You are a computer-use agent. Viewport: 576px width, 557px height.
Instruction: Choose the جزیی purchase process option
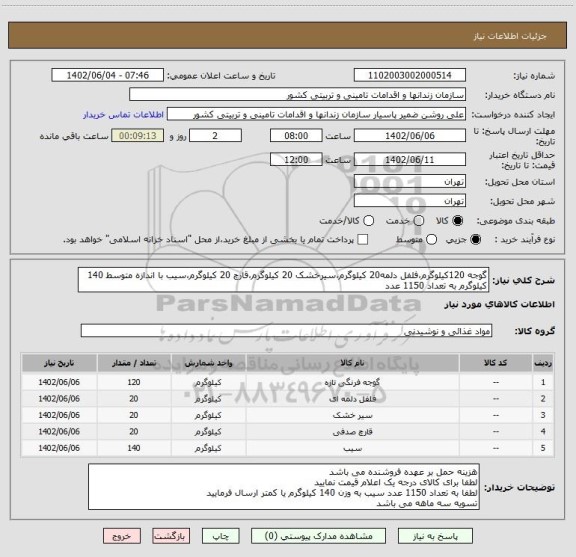[475, 240]
